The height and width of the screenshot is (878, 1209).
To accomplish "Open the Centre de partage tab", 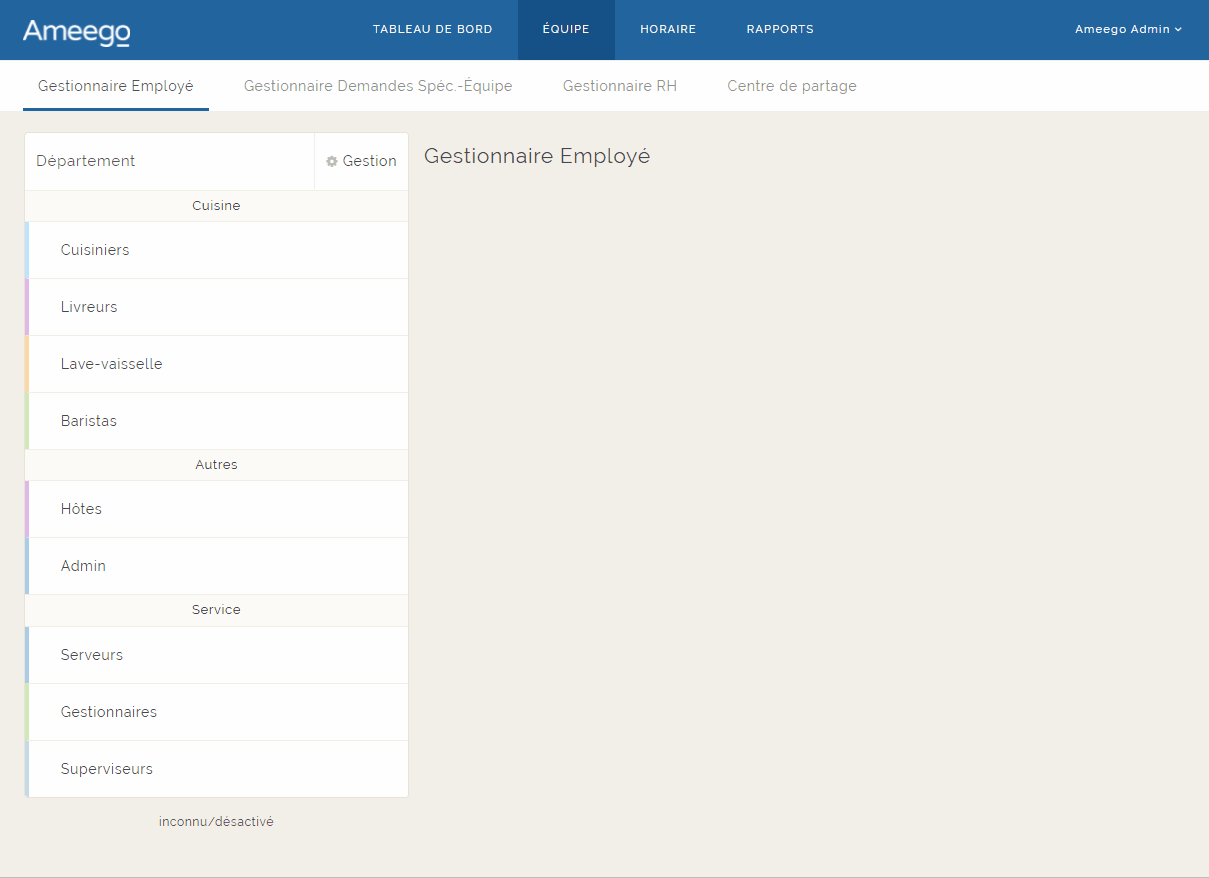I will tap(792, 86).
